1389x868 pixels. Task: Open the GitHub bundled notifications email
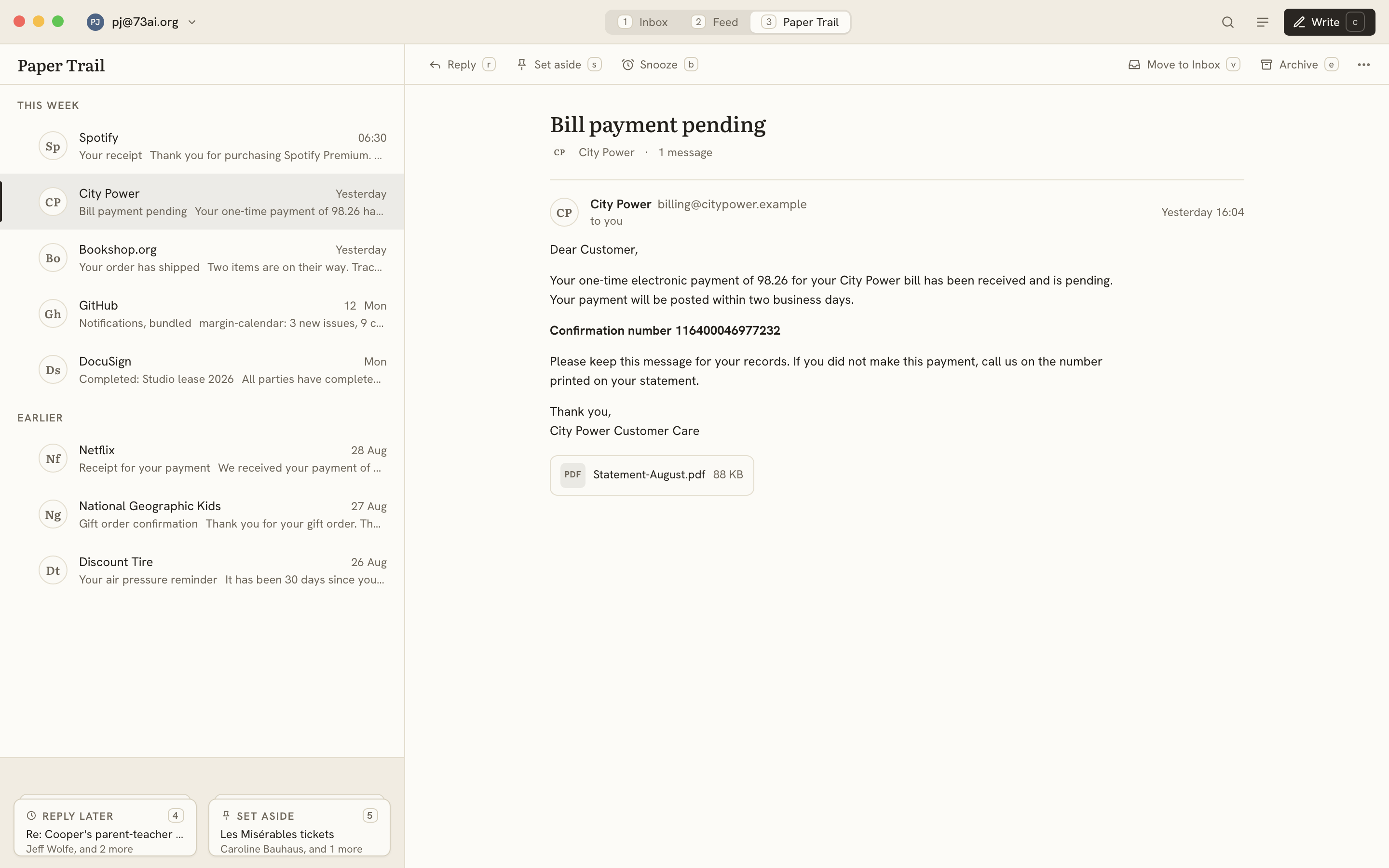point(202,313)
